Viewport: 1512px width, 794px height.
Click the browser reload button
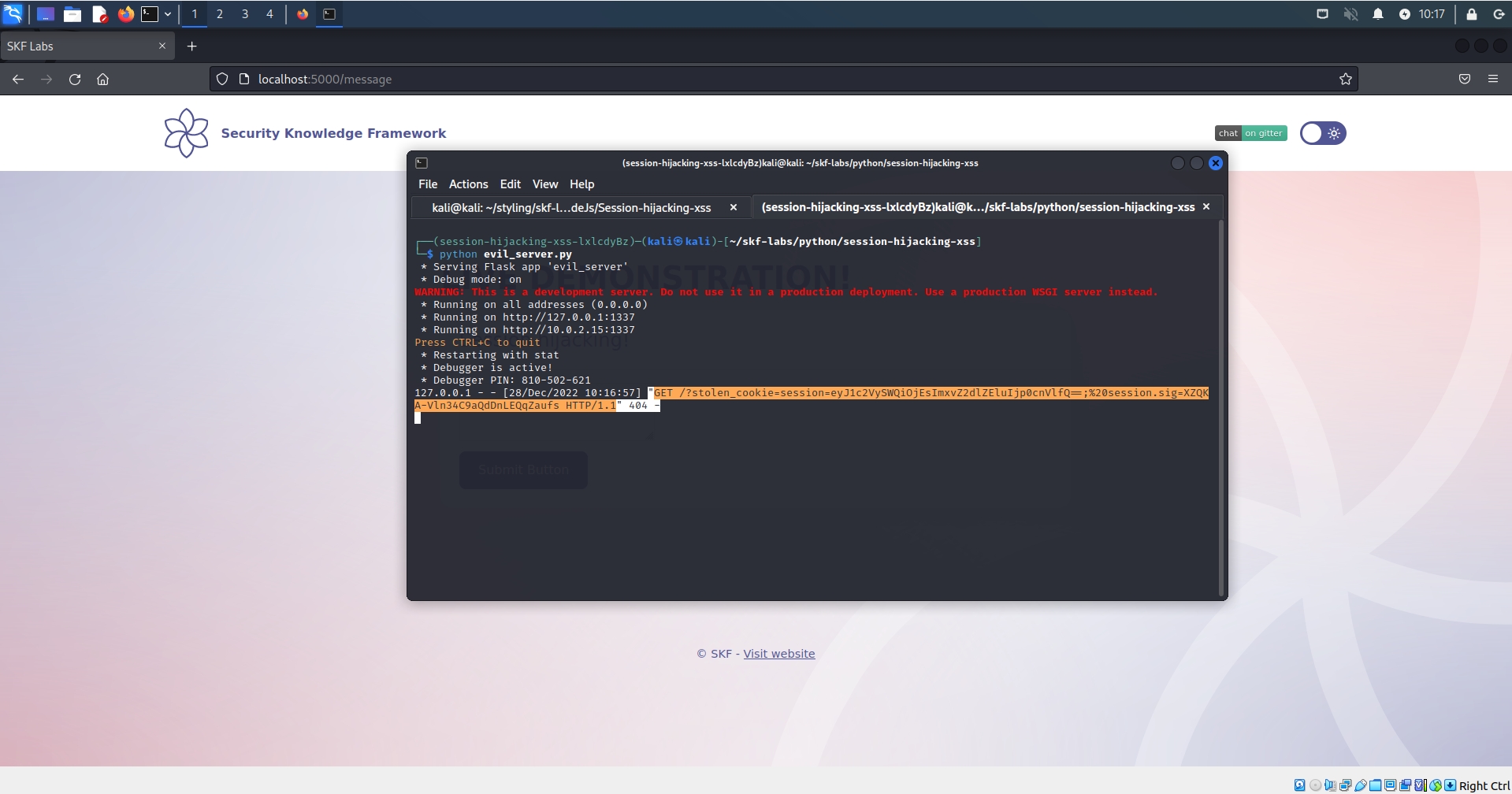click(x=75, y=79)
